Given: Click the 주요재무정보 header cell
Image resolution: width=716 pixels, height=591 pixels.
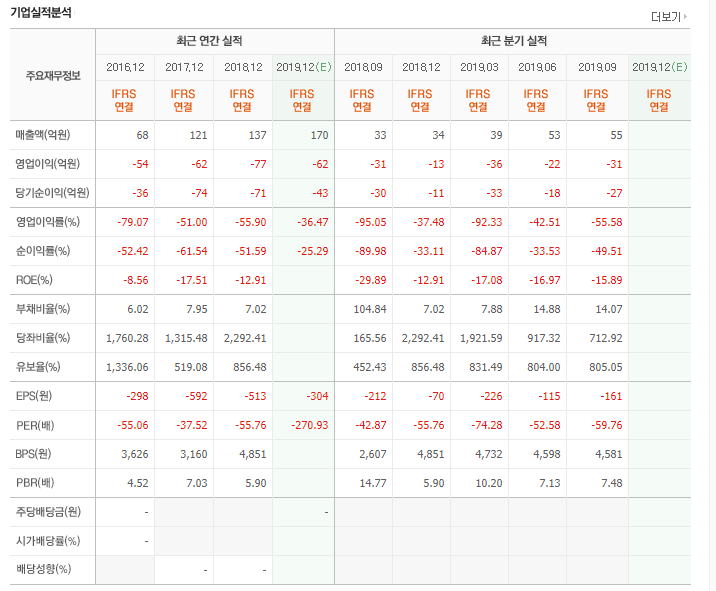Looking at the screenshot, I should click(53, 75).
